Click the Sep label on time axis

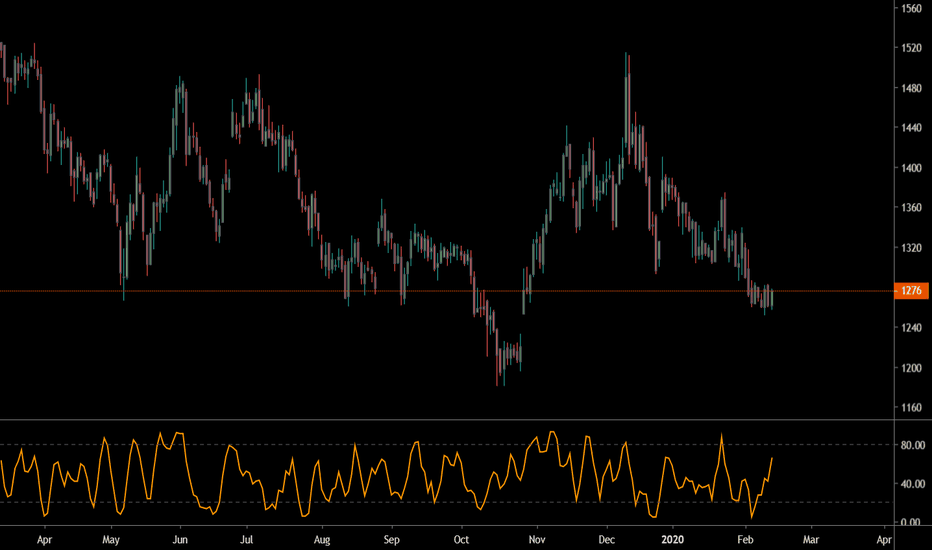coord(392,540)
